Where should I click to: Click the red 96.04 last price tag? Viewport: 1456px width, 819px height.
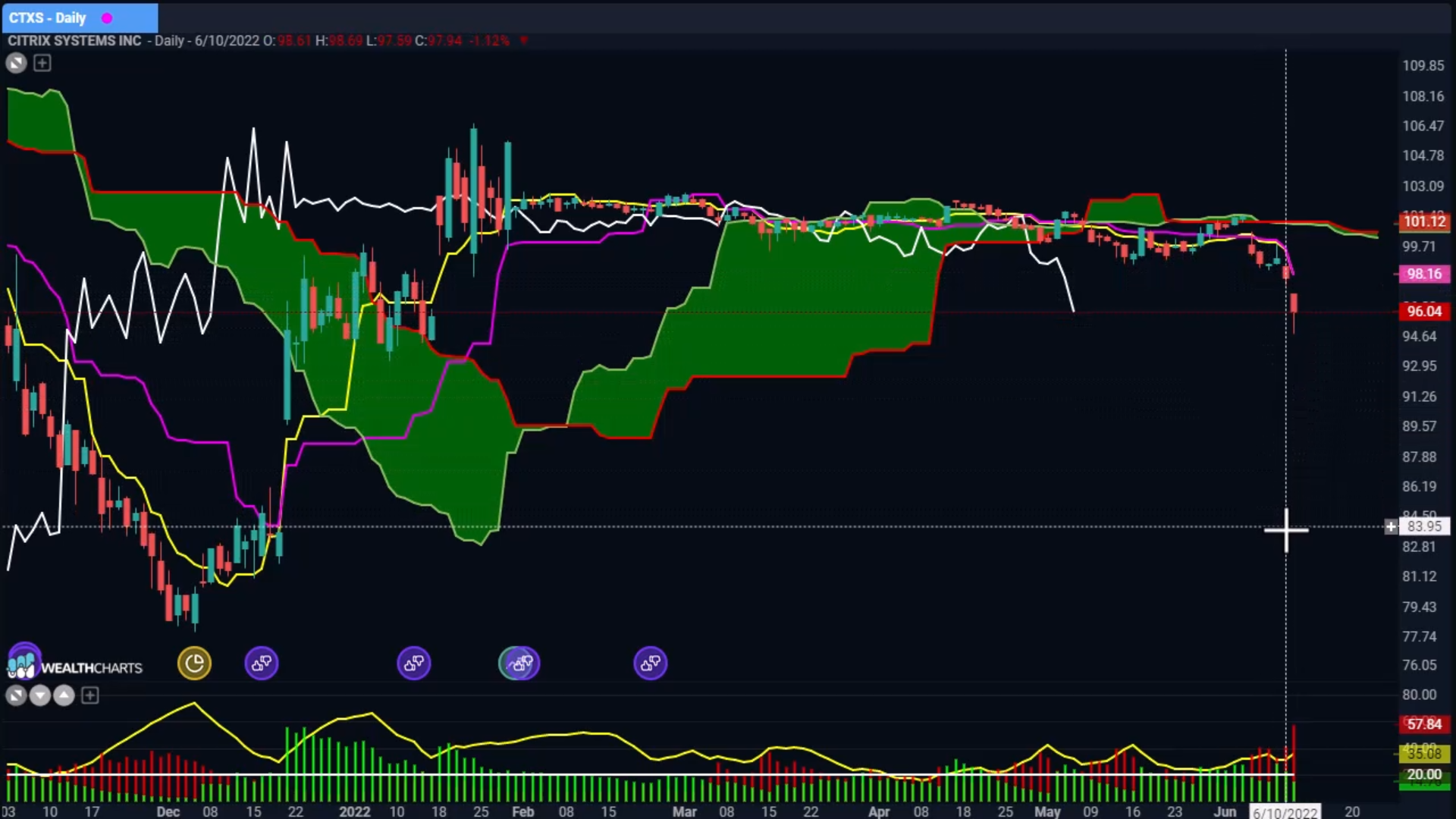[1424, 311]
